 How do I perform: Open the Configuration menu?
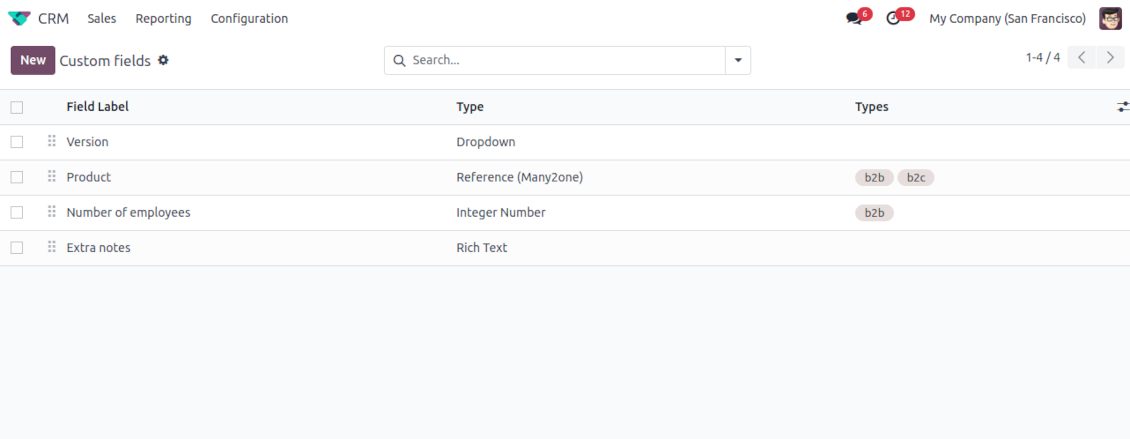pos(249,19)
